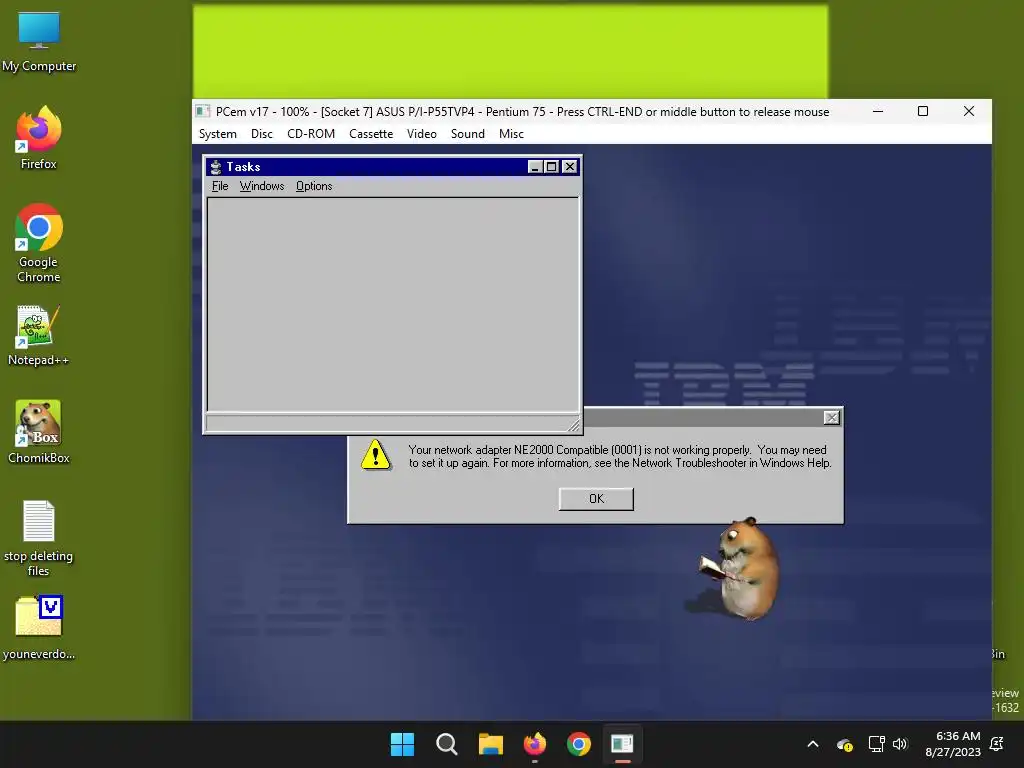Click the PCem app icon in title bar
The height and width of the screenshot is (768, 1024).
coord(203,112)
